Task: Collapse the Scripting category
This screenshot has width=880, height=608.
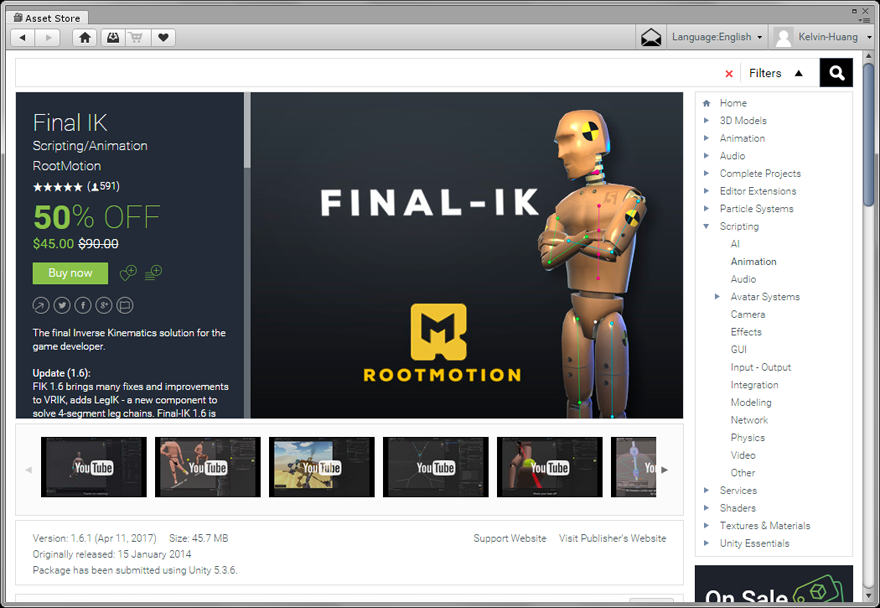Action: click(706, 226)
